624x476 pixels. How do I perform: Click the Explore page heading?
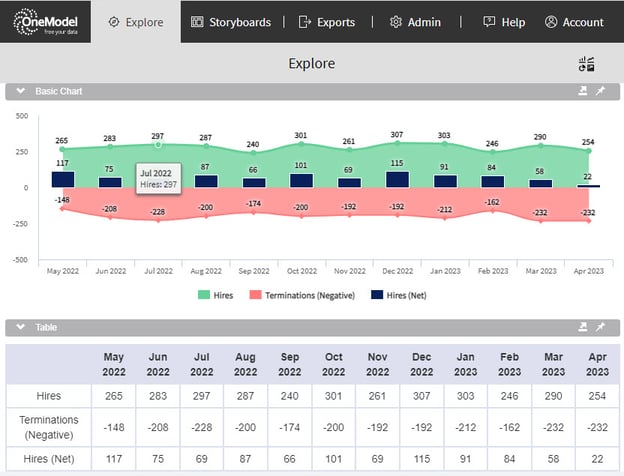pos(312,63)
